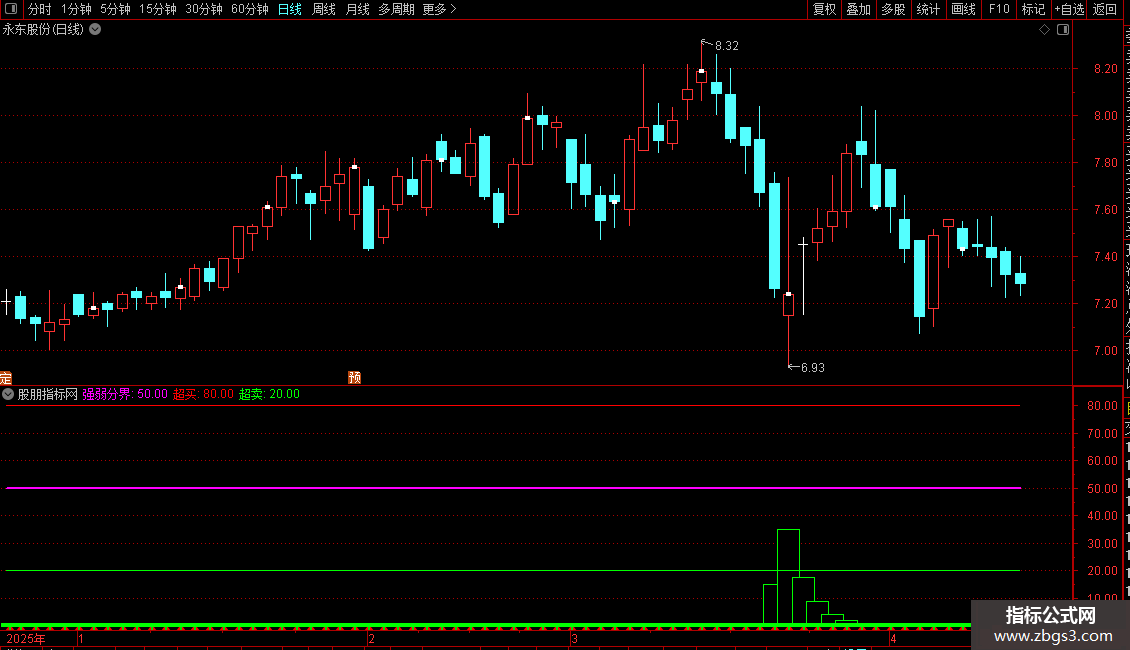Select the 5分钟 period tab
Image resolution: width=1130 pixels, height=650 pixels.
coord(115,9)
